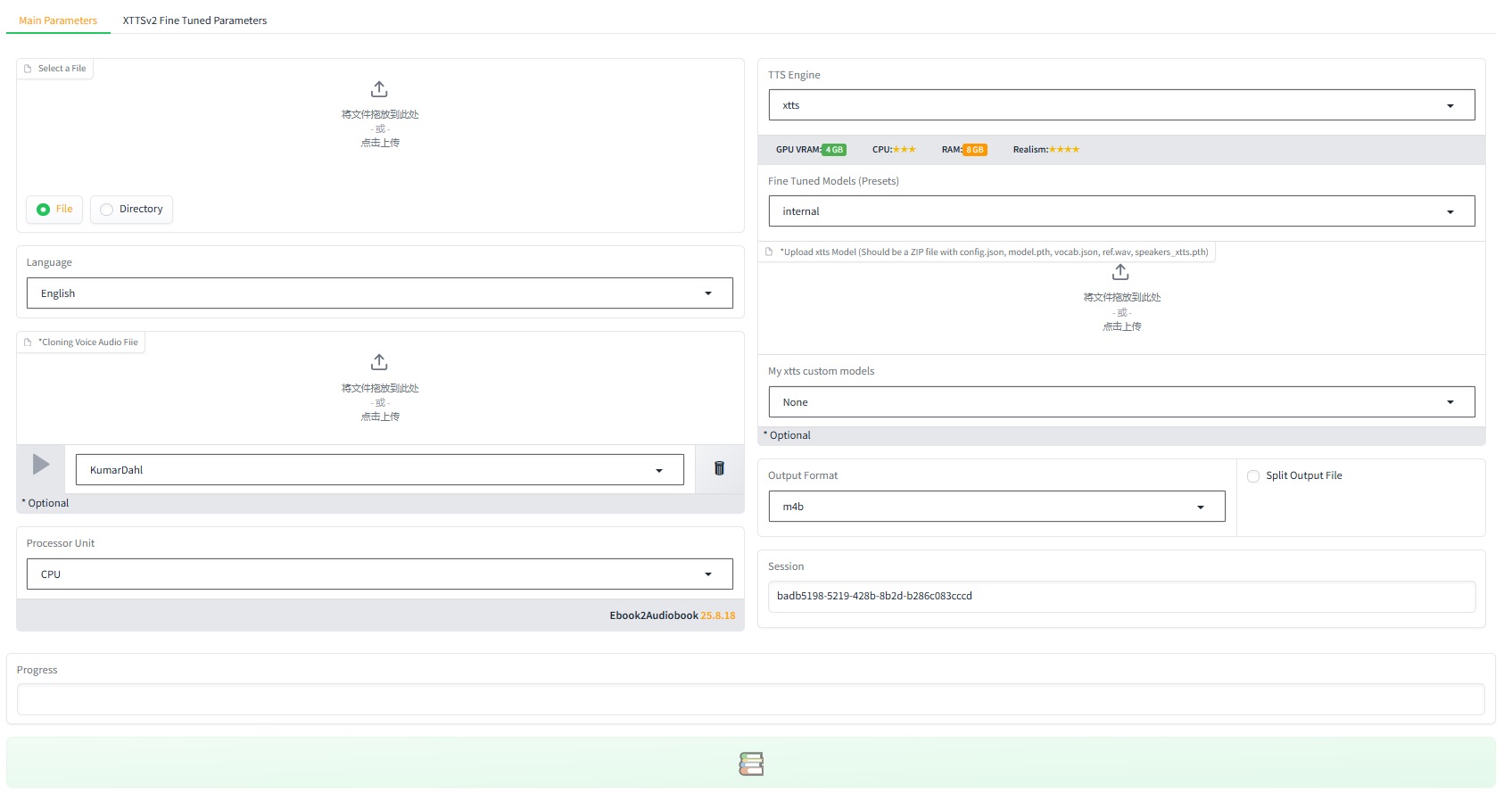The width and height of the screenshot is (1512, 809).
Task: Delete selected voice with trash icon
Action: pyautogui.click(x=719, y=468)
